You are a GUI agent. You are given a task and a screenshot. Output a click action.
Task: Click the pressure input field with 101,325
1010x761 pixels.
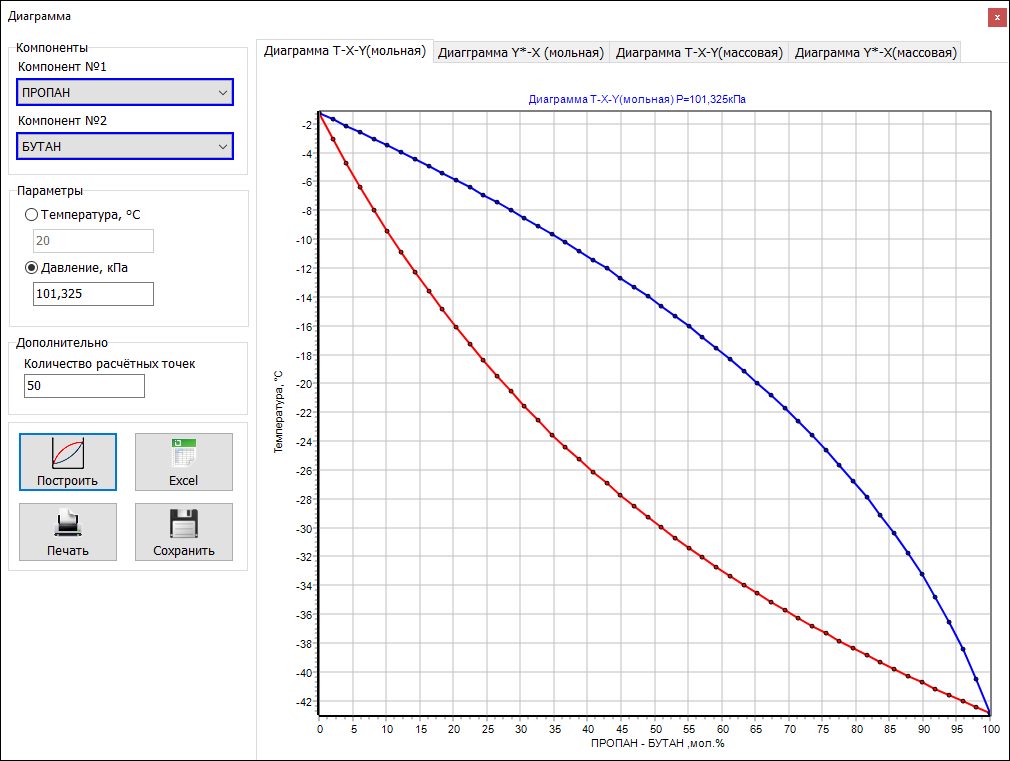click(x=93, y=294)
